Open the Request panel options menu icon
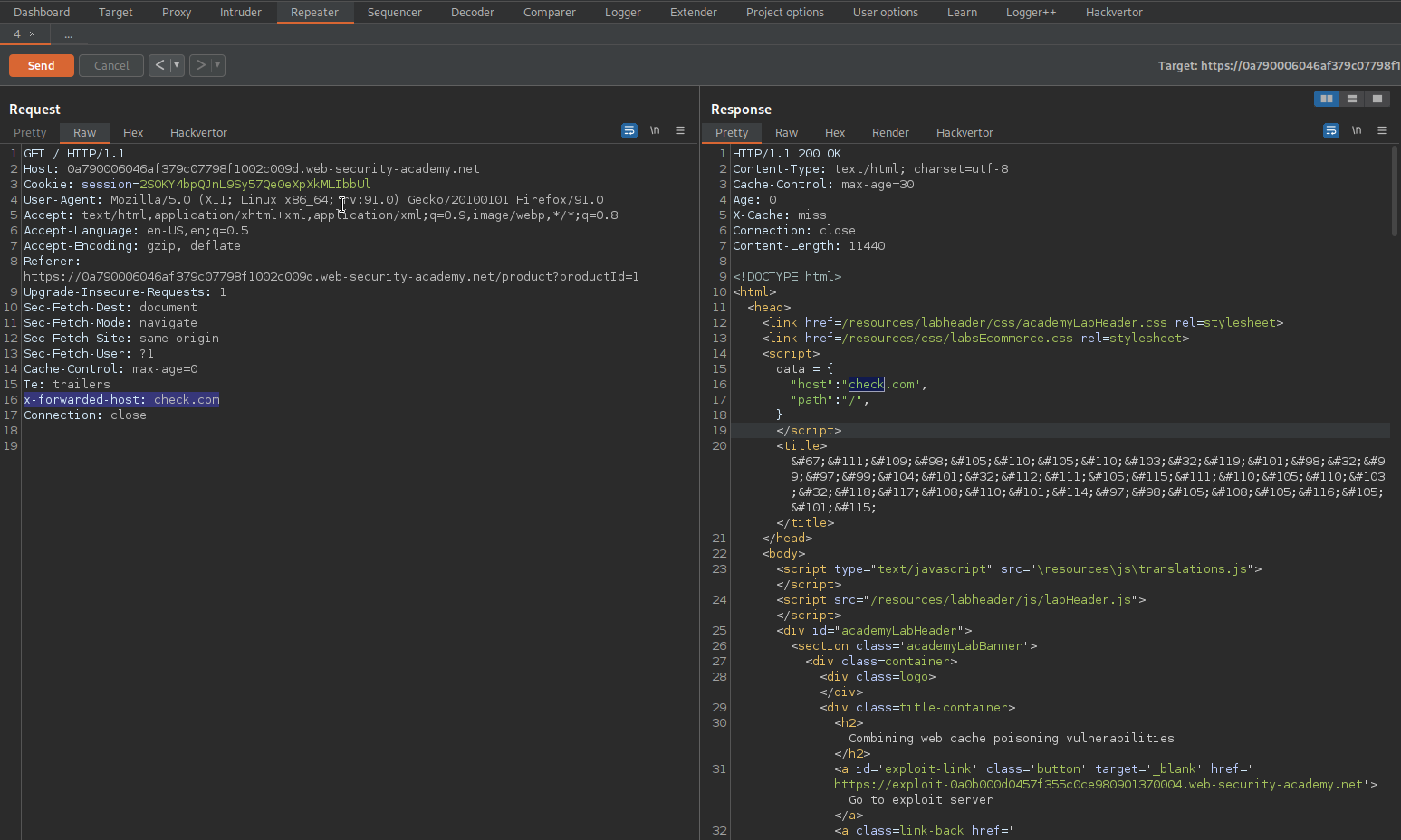The width and height of the screenshot is (1401, 840). tap(680, 131)
